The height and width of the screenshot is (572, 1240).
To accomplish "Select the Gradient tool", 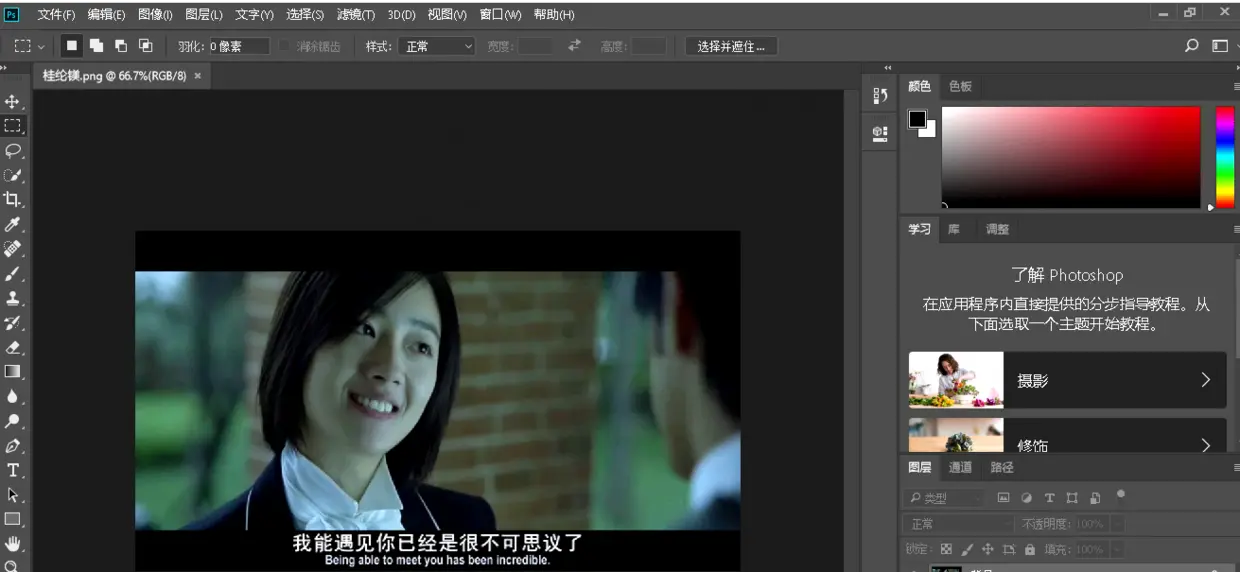I will click(x=12, y=371).
